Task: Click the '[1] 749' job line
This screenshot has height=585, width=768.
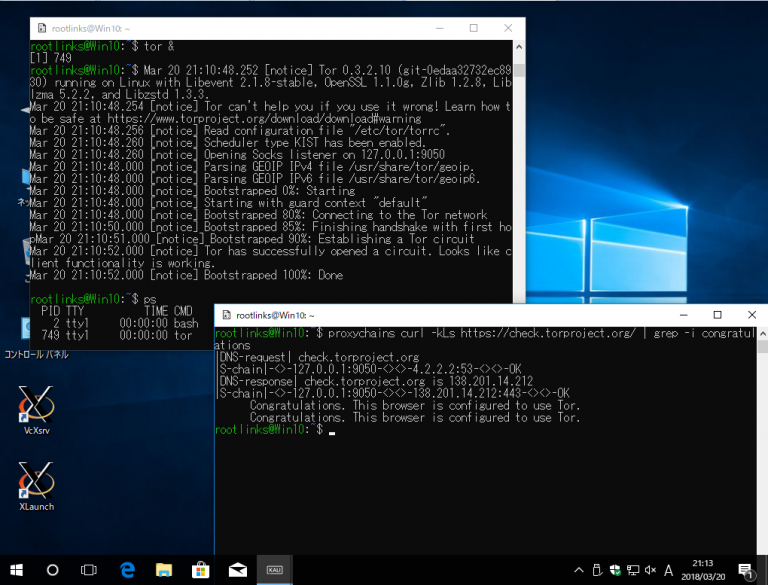Action: coord(50,58)
